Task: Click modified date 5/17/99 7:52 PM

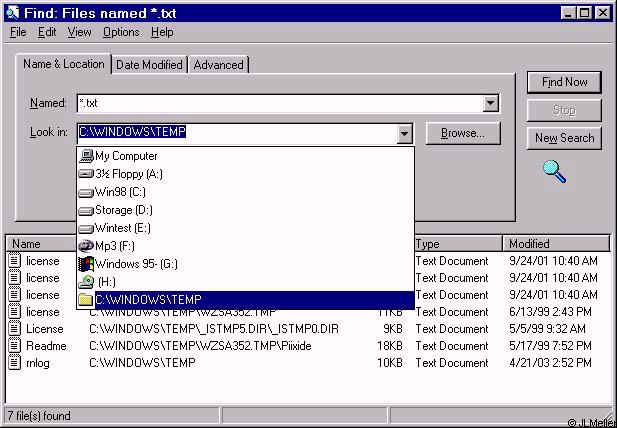Action: (550, 346)
